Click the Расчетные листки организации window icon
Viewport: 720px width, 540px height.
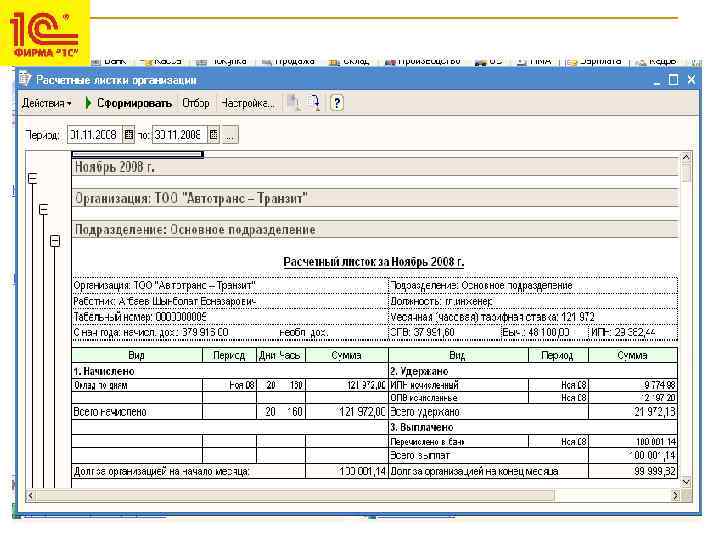tap(25, 79)
